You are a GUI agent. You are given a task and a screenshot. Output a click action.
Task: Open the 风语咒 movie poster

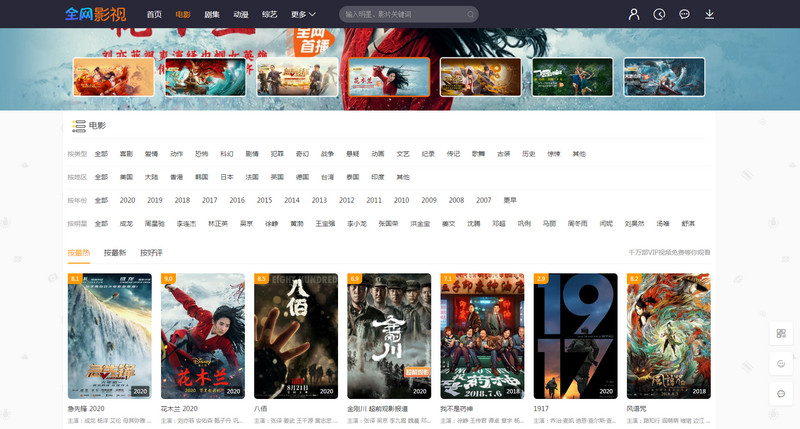(x=668, y=336)
